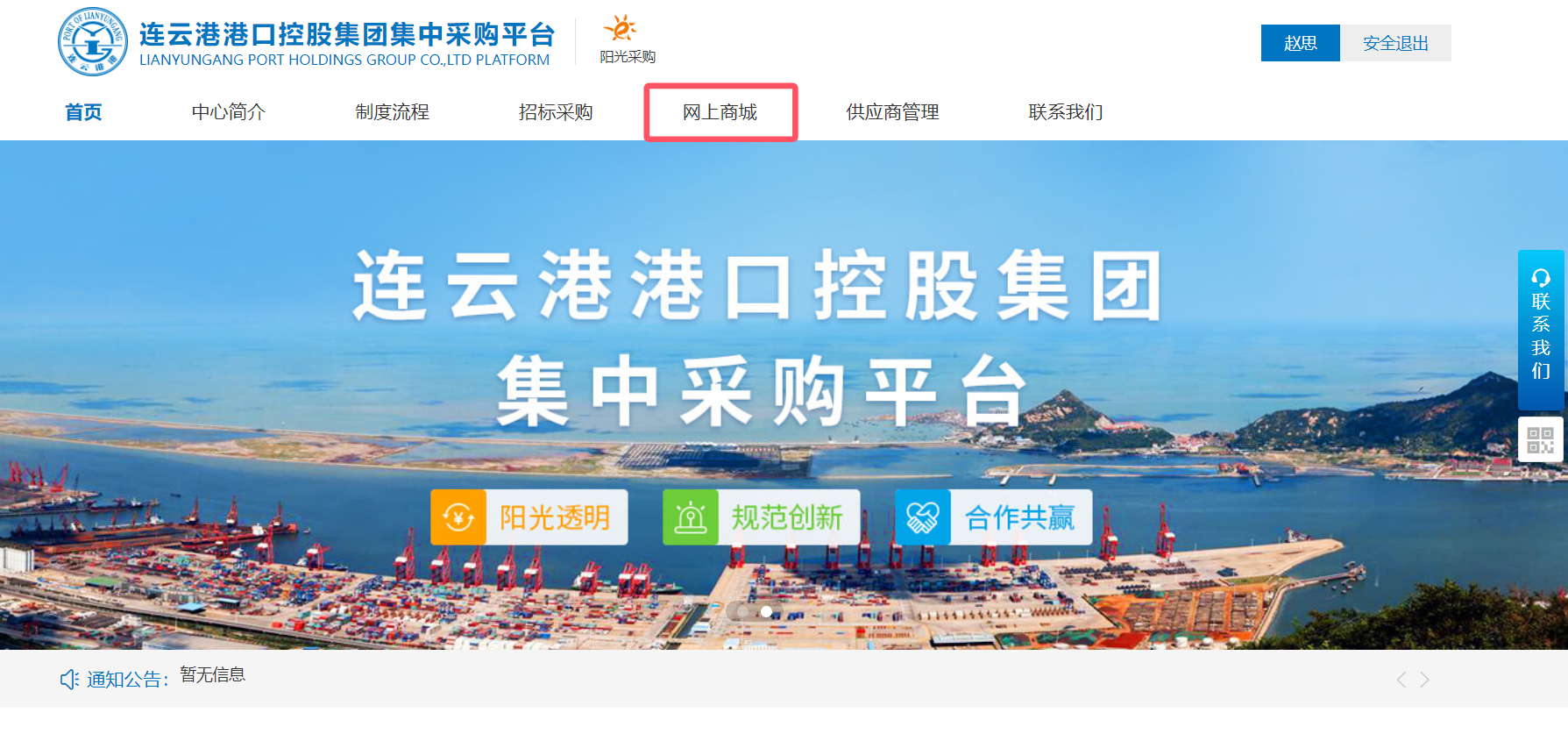Select the 首页 home tab
The width and height of the screenshot is (1568, 741).
coord(83,112)
